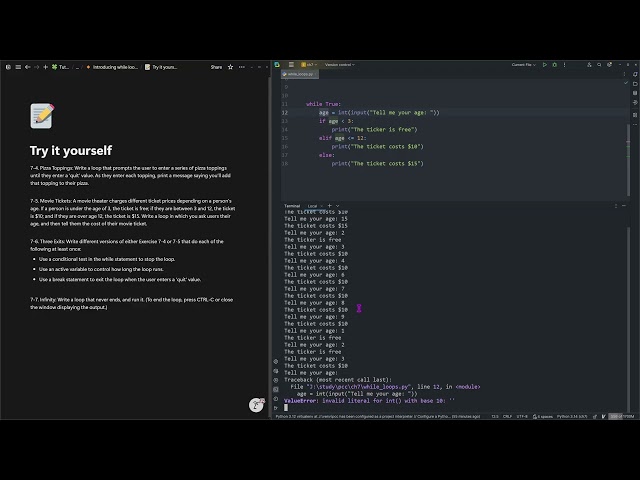Open the Version Control sidebar icon

pyautogui.click(x=276, y=408)
